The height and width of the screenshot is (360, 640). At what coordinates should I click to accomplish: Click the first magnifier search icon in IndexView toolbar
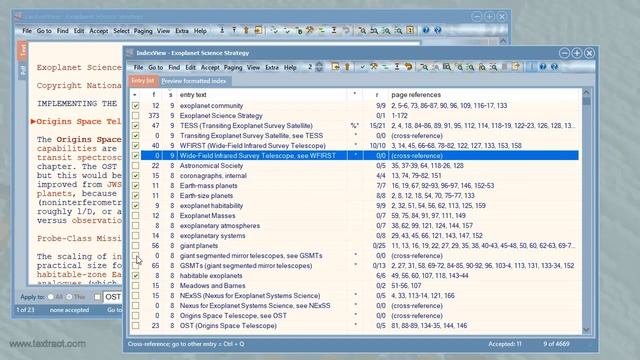[424, 67]
